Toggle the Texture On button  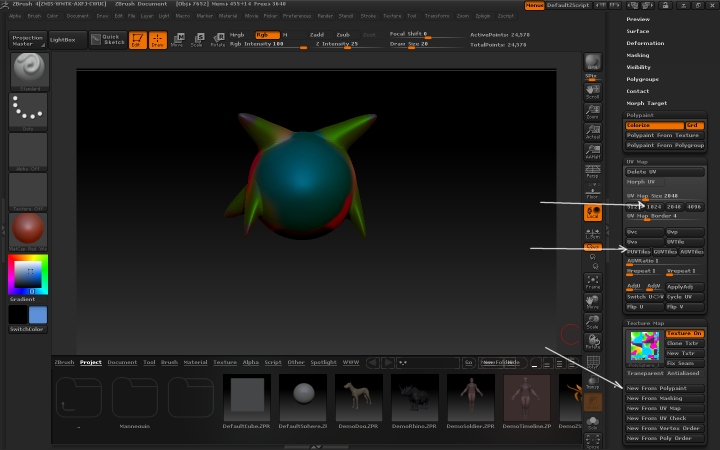point(684,333)
